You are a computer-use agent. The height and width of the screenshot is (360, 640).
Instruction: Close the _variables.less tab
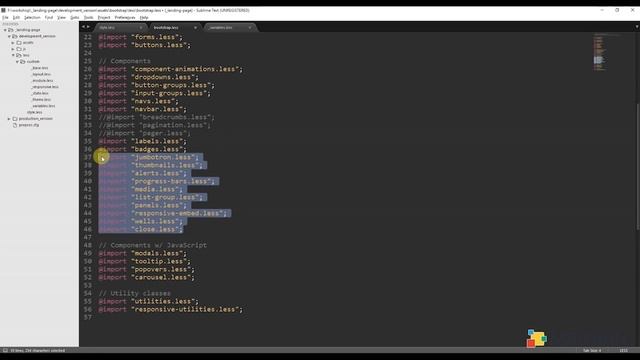(250, 27)
